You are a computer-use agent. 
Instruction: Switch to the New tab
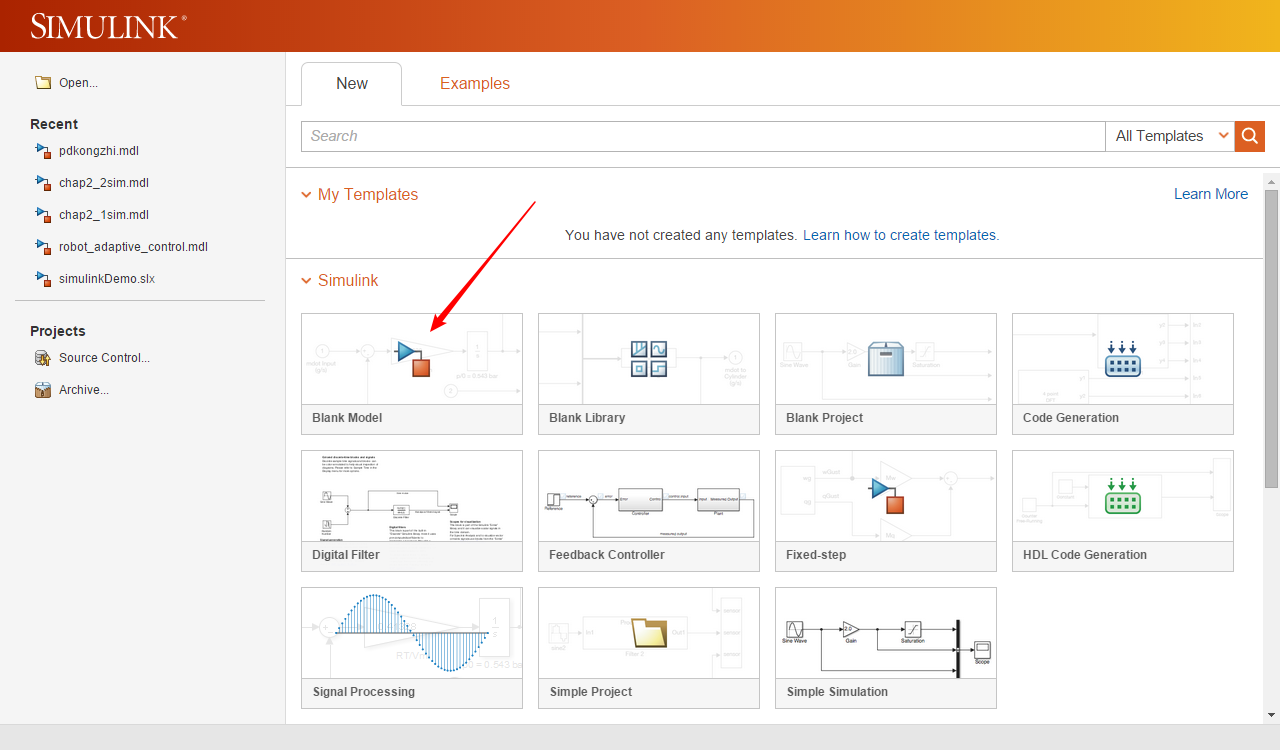pyautogui.click(x=352, y=84)
